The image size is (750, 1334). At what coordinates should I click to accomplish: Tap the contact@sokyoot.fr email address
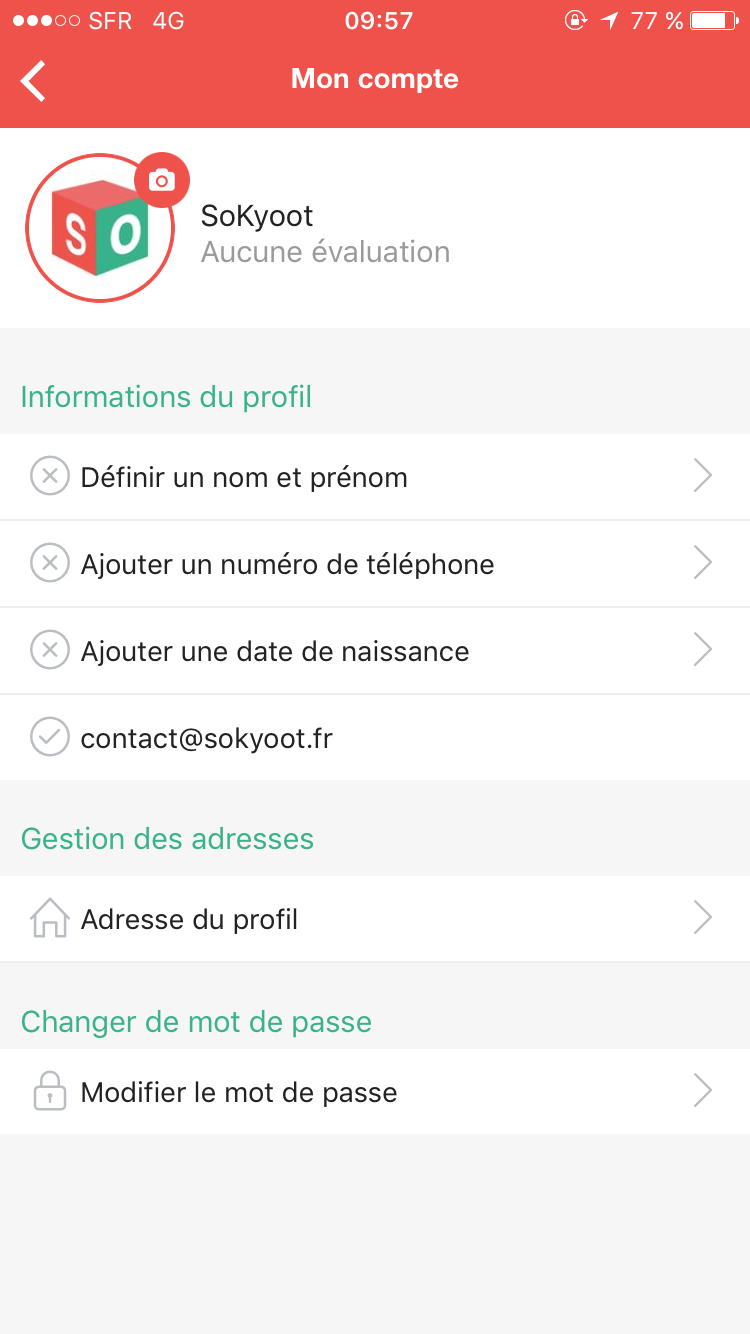206,738
